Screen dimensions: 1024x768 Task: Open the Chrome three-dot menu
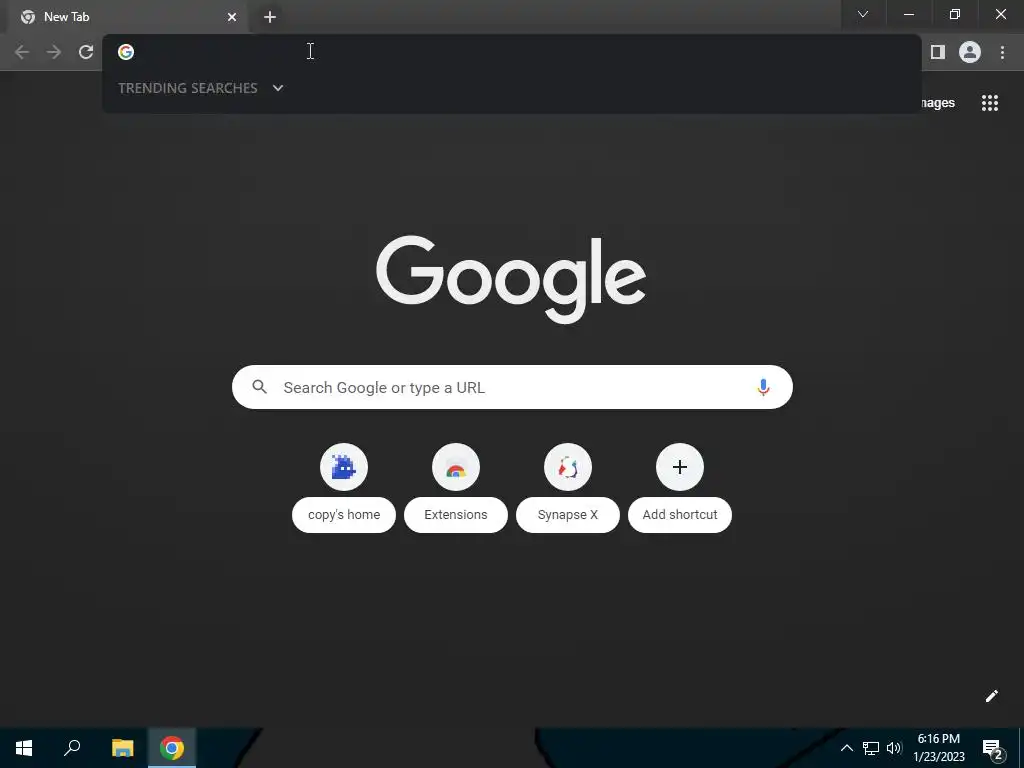point(1002,52)
